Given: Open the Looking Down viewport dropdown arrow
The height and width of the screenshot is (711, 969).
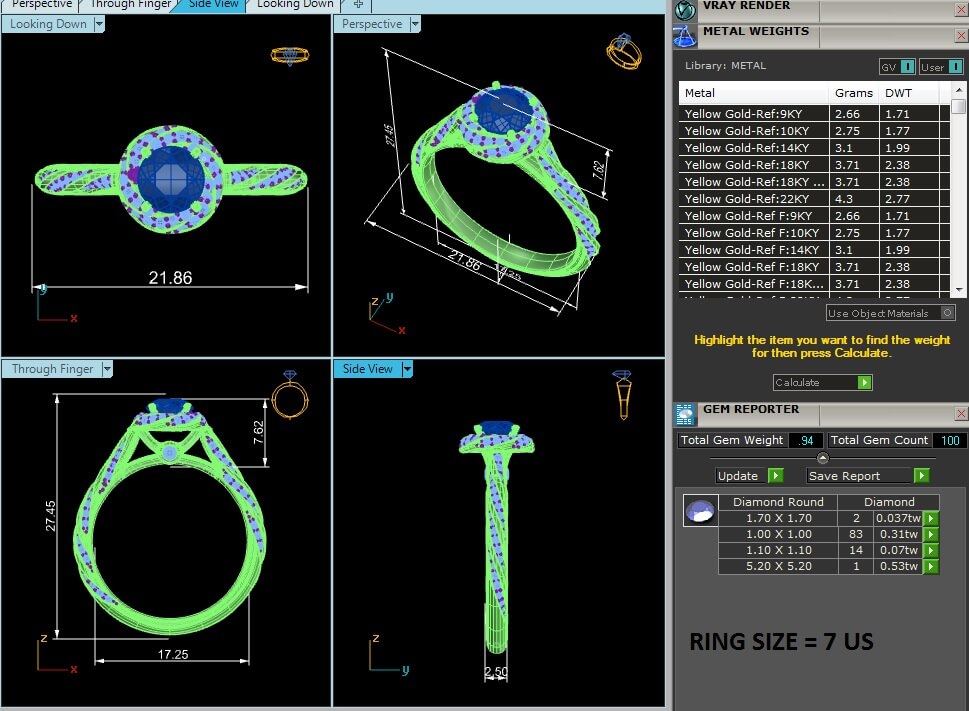Looking at the screenshot, I should 99,24.
